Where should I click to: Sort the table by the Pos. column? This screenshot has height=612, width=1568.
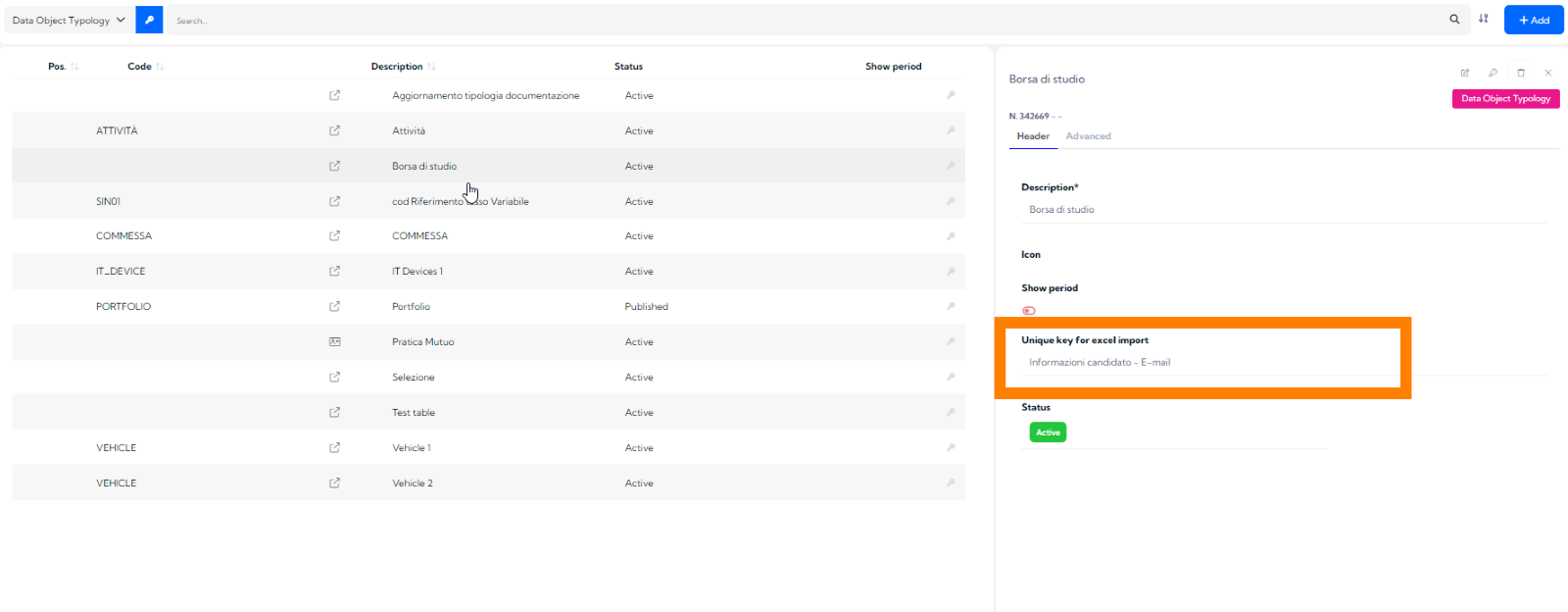click(x=63, y=67)
